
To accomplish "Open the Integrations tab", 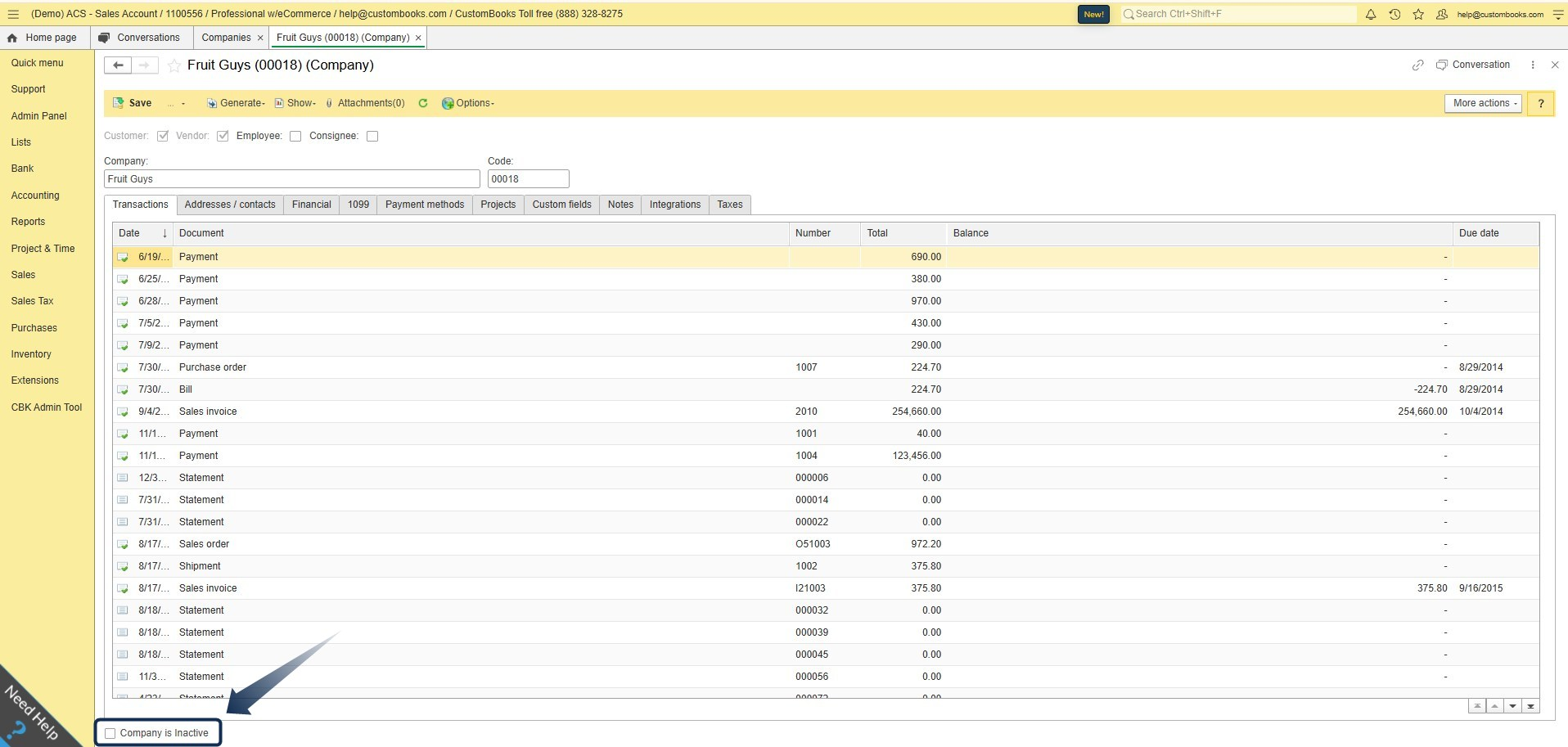I will (x=675, y=205).
